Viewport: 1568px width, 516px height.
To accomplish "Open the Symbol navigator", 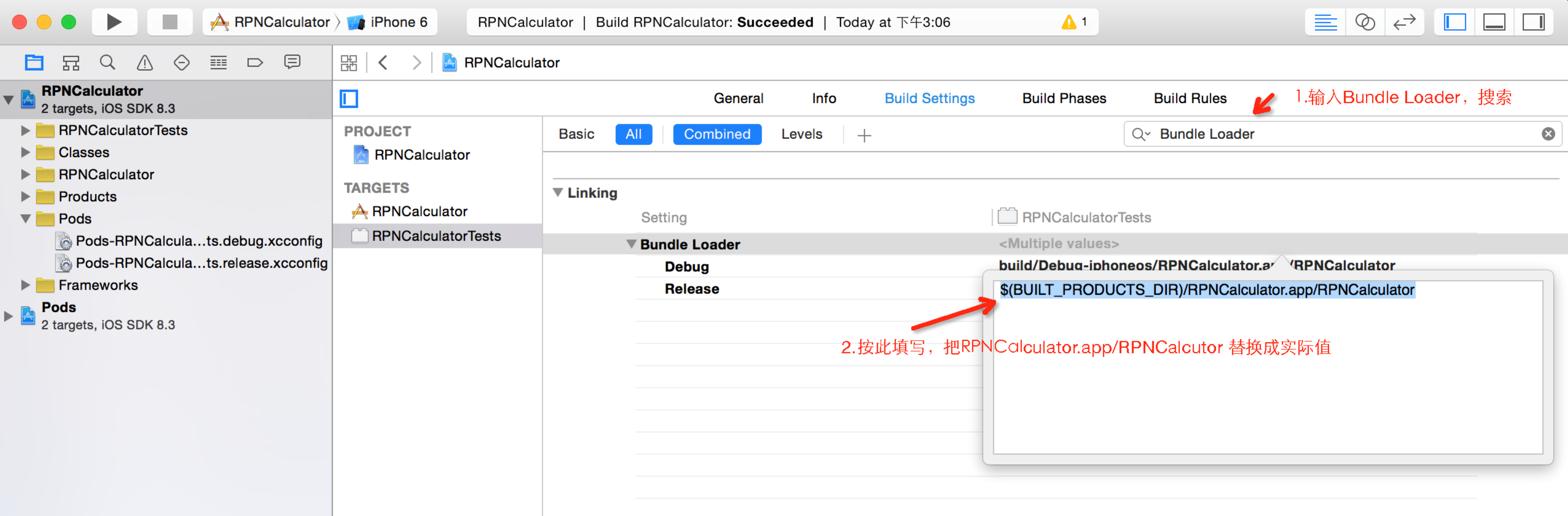I will pos(71,62).
